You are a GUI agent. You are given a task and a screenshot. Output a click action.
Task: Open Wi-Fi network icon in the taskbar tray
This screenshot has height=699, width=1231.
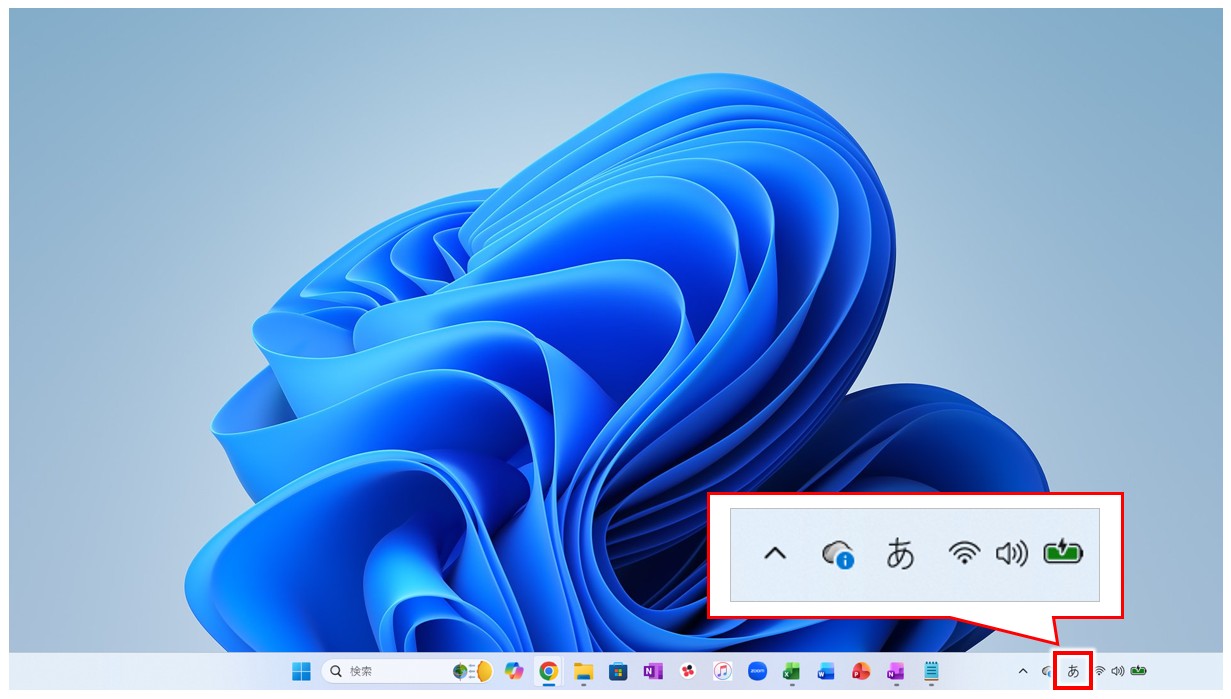(x=1099, y=671)
